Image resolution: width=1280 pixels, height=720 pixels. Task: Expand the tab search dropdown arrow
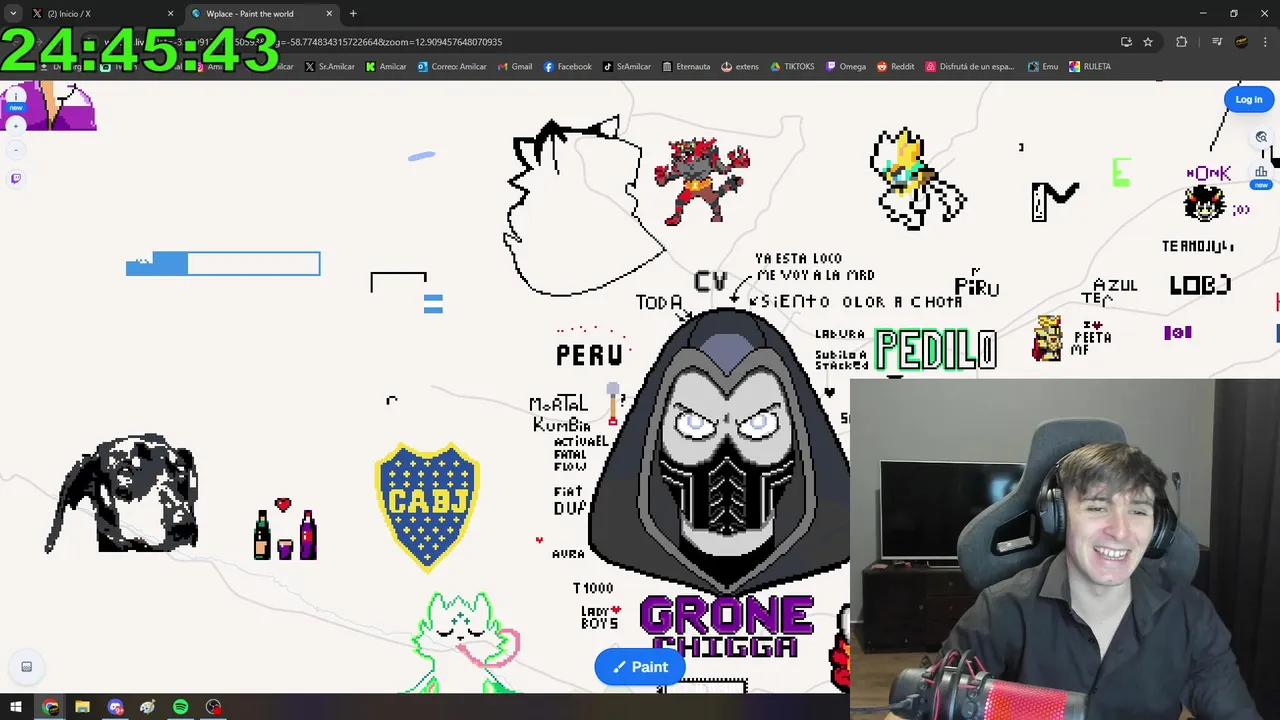[13, 14]
